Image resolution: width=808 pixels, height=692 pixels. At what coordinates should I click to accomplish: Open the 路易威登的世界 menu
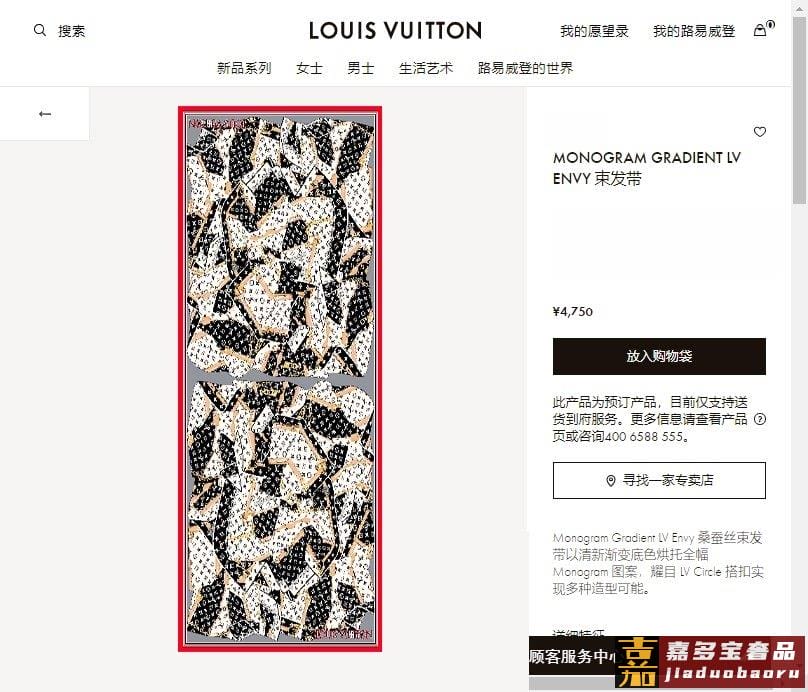coord(525,68)
